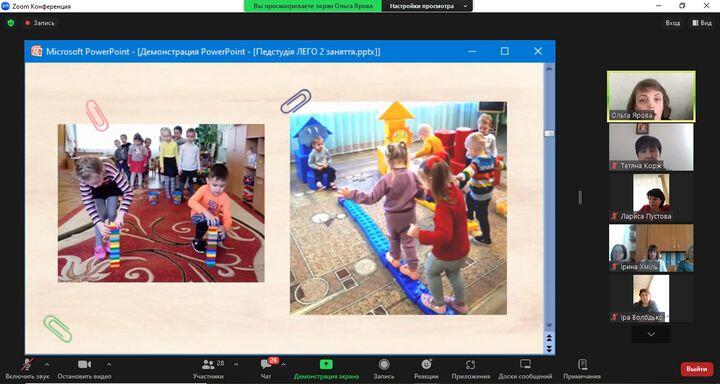Open Реакции reactions smiley icon
This screenshot has height=384, width=720.
pyautogui.click(x=426, y=364)
